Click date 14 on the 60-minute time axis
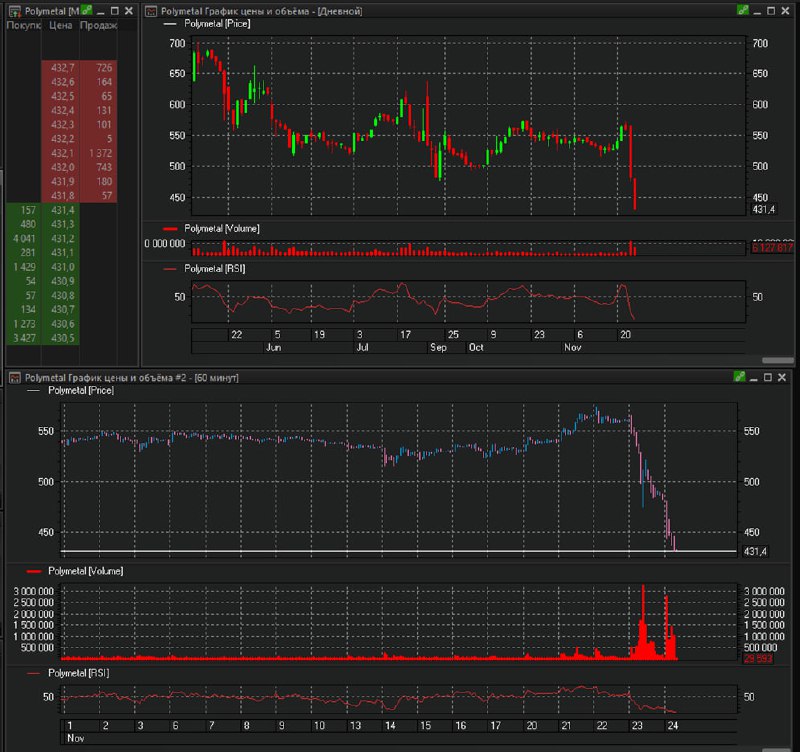 390,725
